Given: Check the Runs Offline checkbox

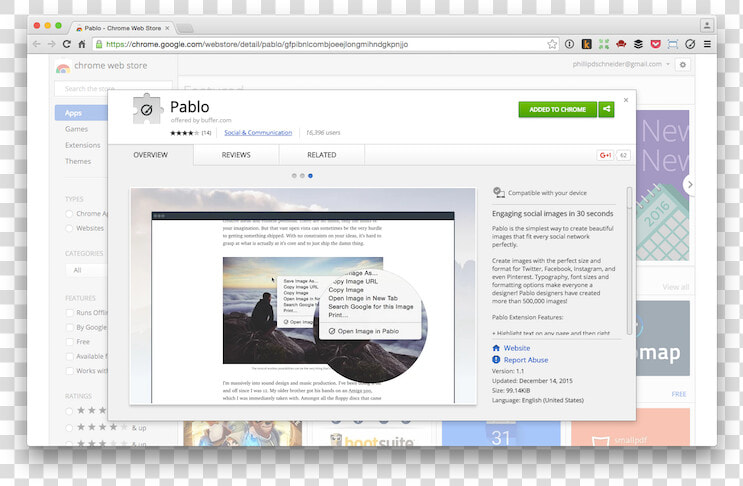Looking at the screenshot, I should coord(70,313).
